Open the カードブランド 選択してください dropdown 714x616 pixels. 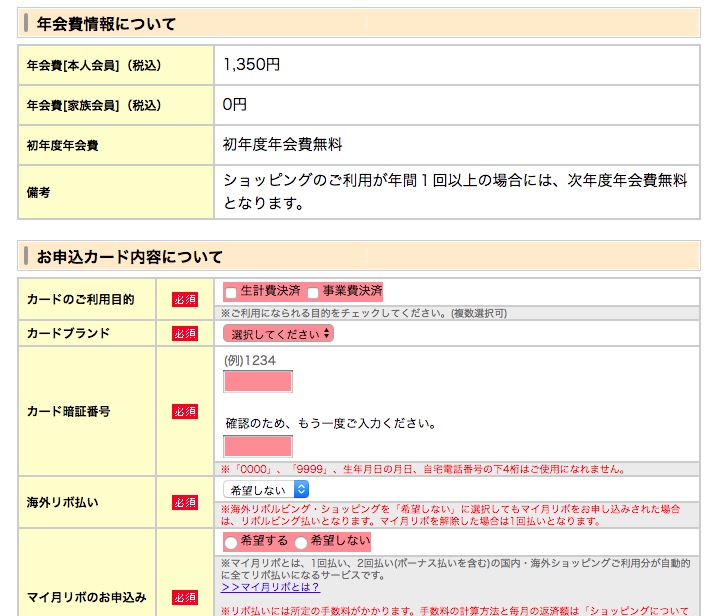[278, 334]
